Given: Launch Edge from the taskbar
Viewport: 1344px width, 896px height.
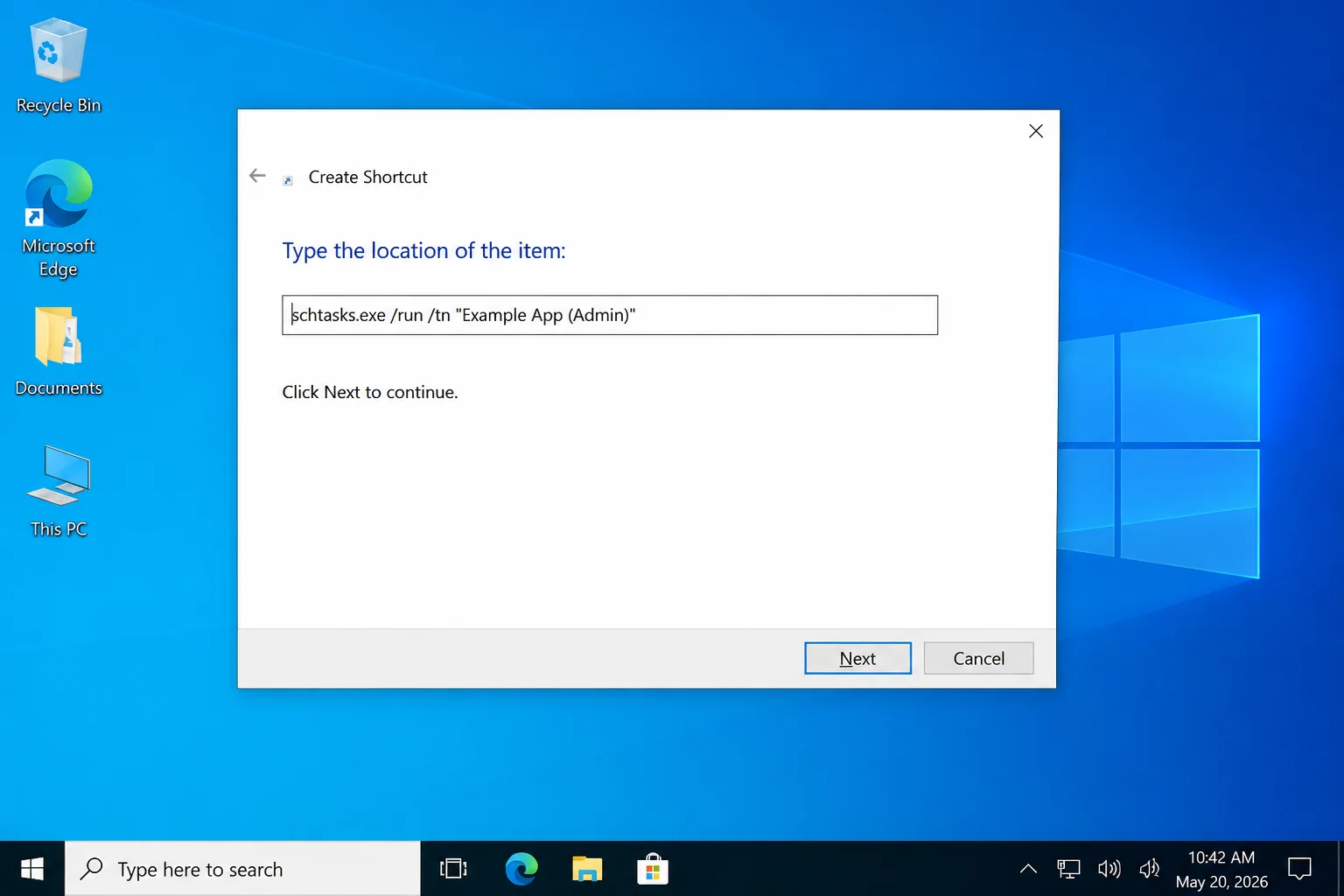Looking at the screenshot, I should pos(521,869).
